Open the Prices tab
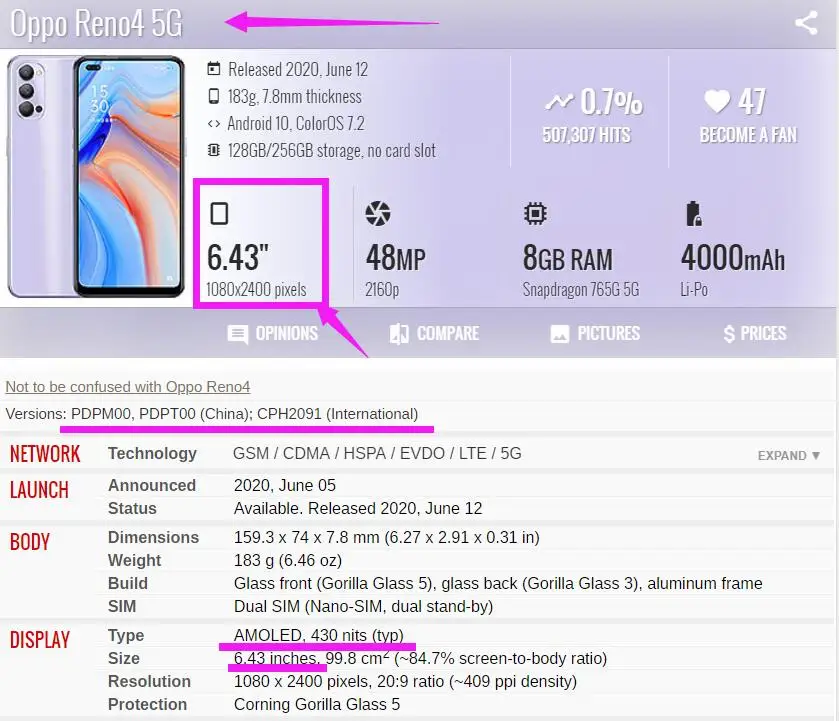 click(x=754, y=333)
